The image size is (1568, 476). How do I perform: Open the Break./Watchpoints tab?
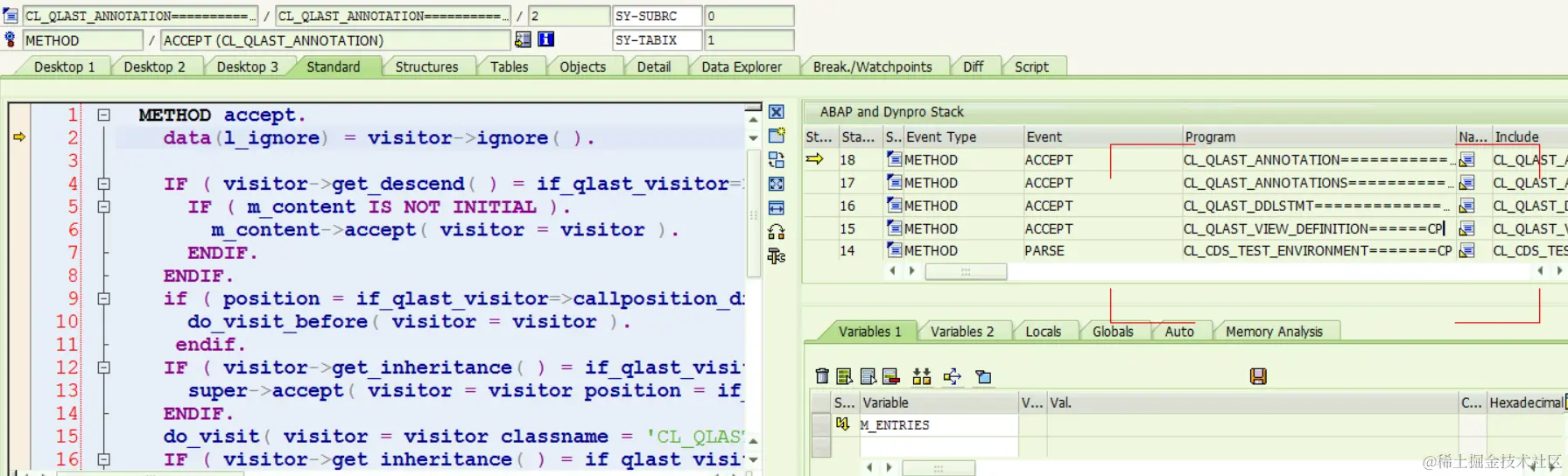[872, 66]
